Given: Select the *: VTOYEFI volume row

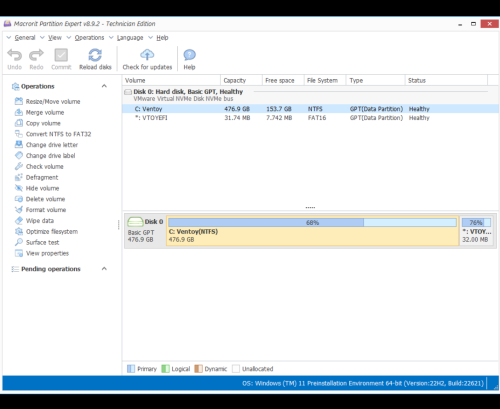Looking at the screenshot, I should point(311,118).
